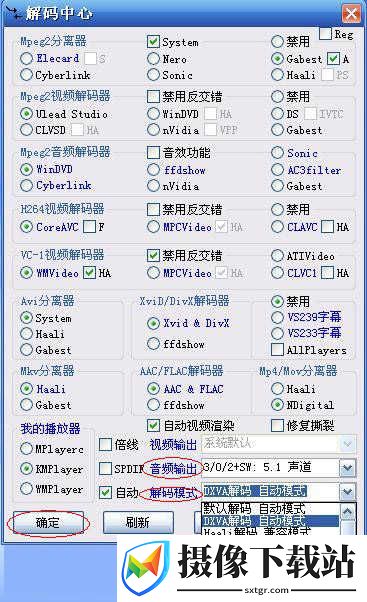The height and width of the screenshot is (602, 367).
Task: Click the 确定 button
Action: [48, 523]
